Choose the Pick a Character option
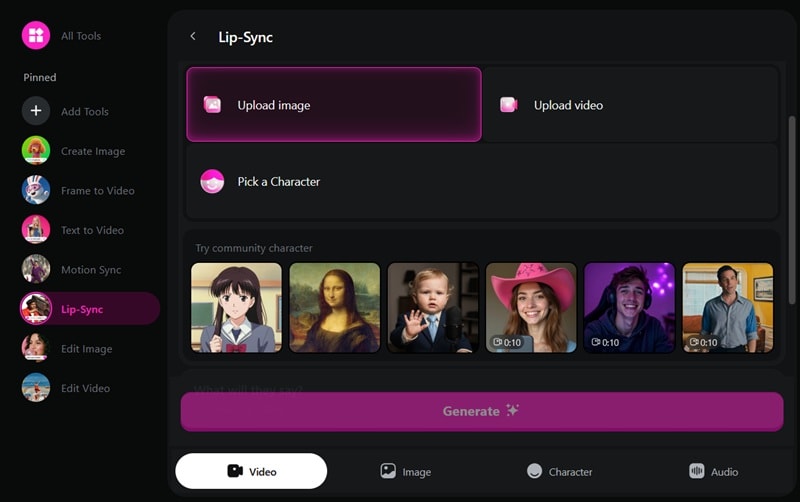This screenshot has height=502, width=800. point(482,182)
